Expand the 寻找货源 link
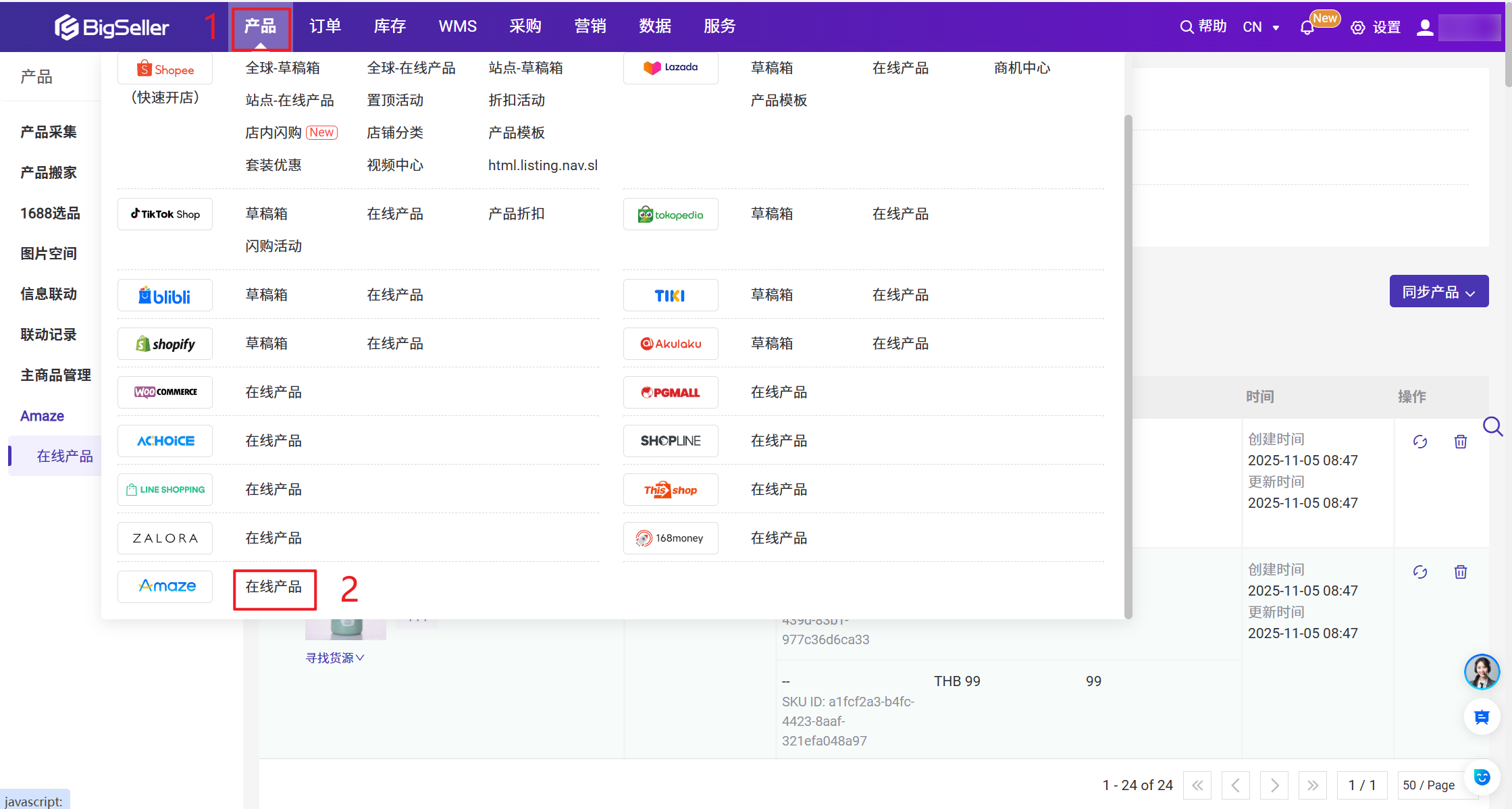The image size is (1512, 809). [335, 658]
